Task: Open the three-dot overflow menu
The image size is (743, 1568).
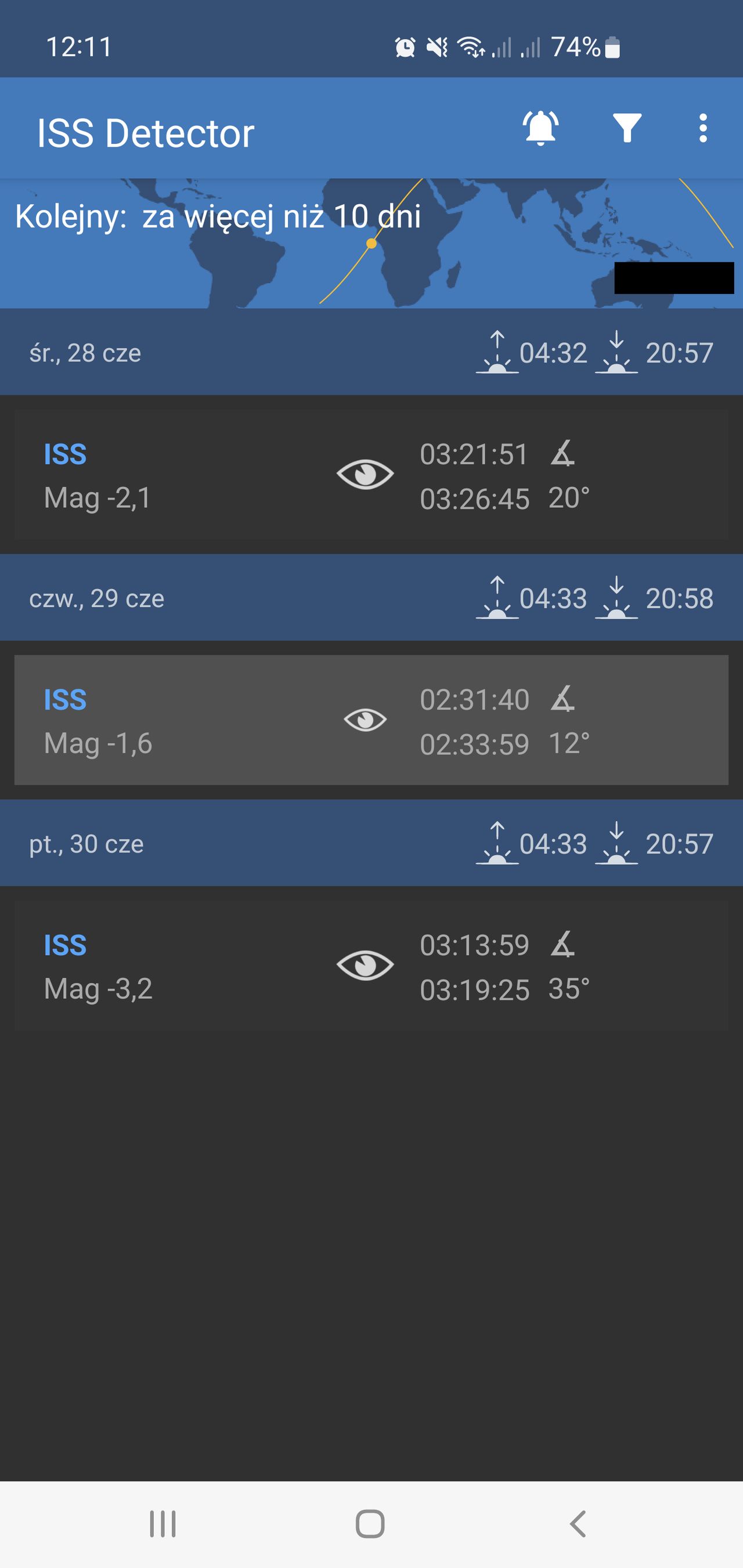Action: coord(703,128)
